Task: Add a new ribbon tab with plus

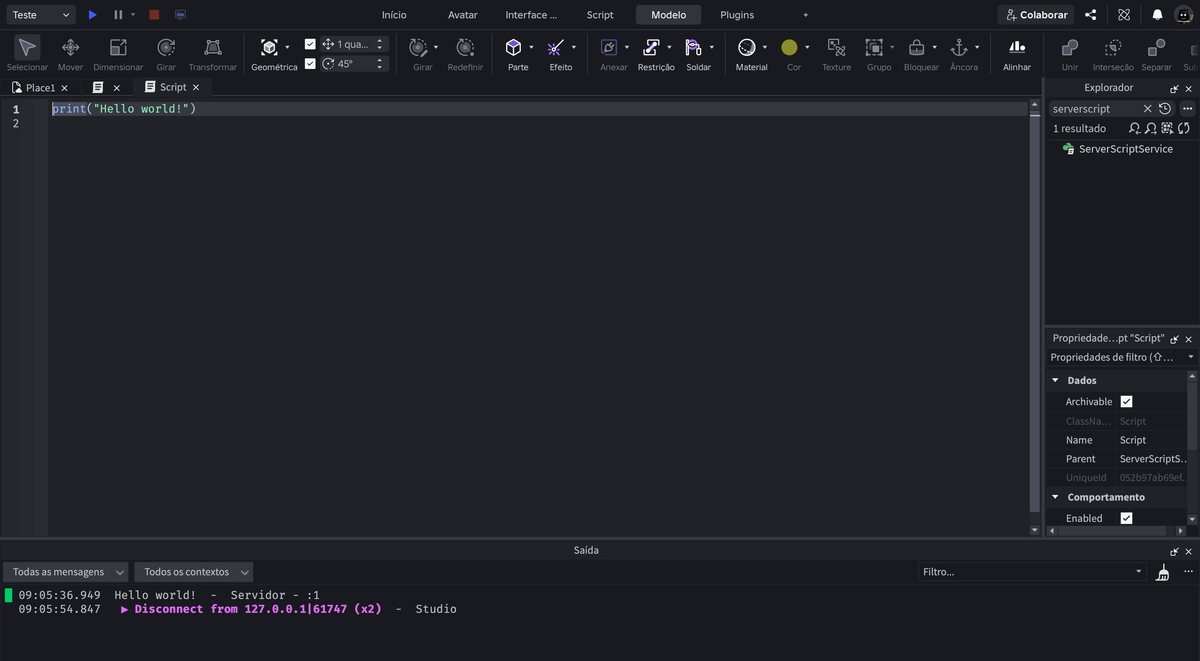Action: 806,15
